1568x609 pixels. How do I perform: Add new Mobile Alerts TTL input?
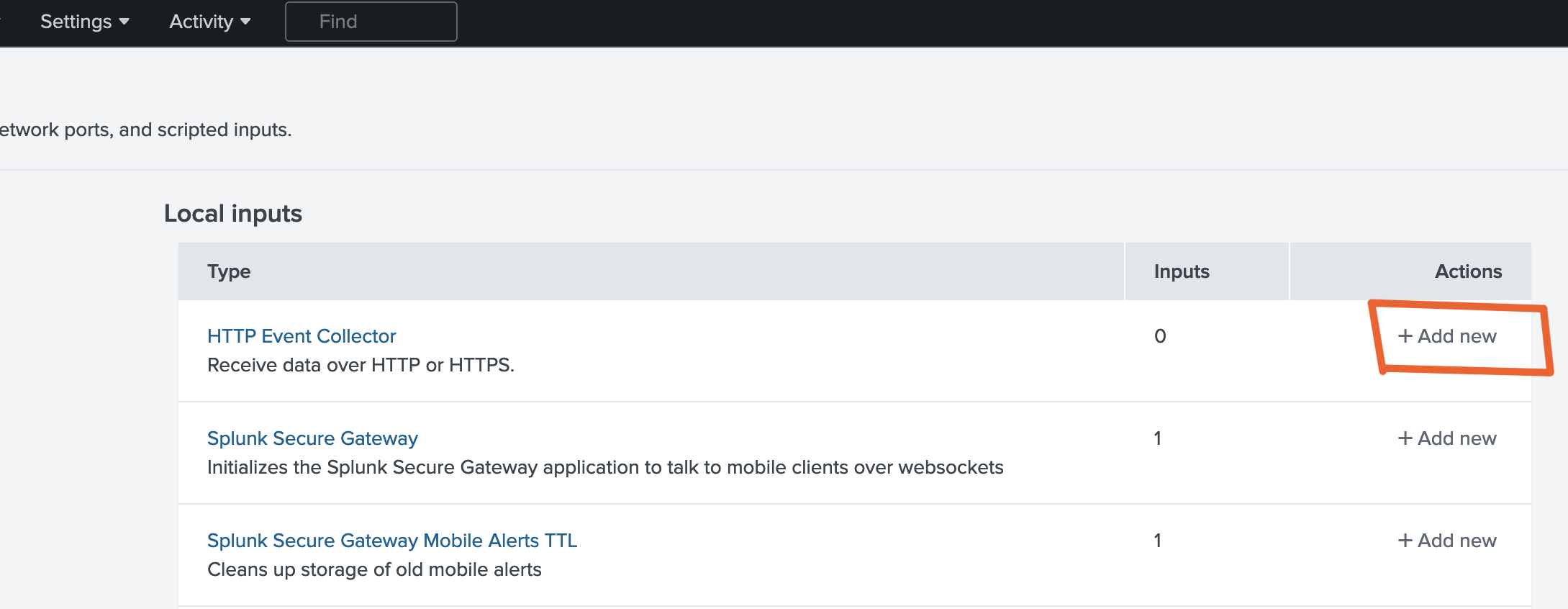(1447, 541)
